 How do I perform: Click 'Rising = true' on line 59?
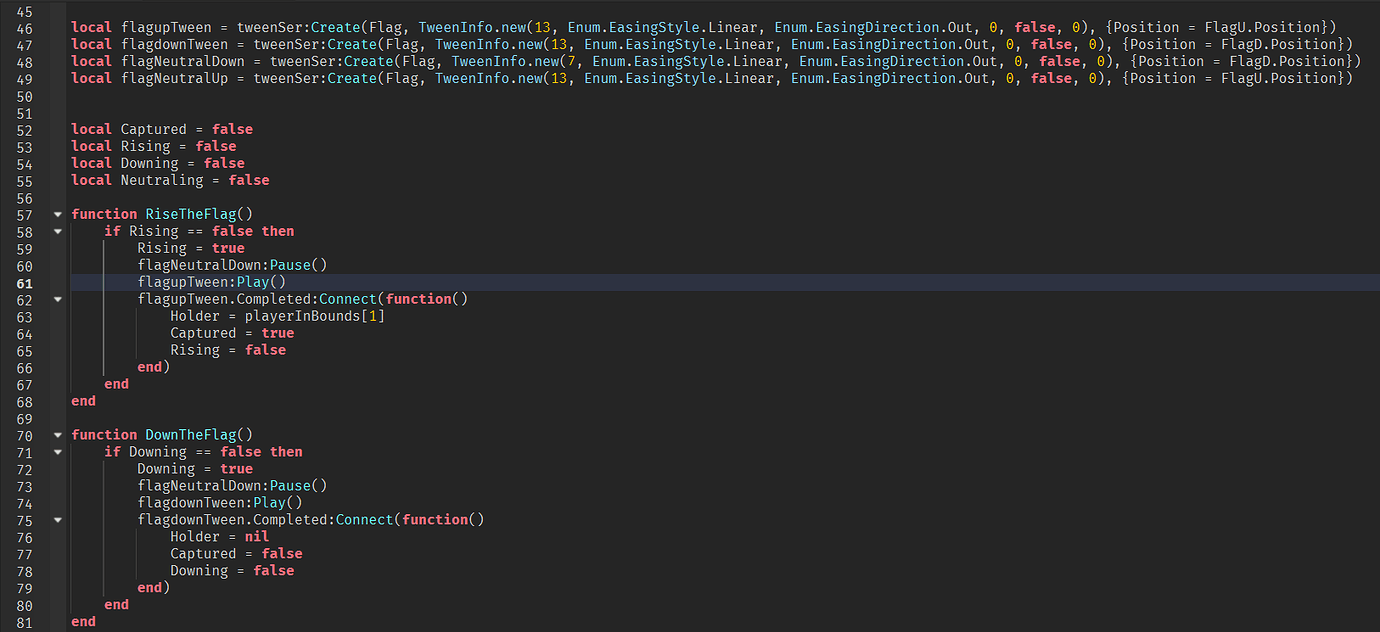tap(191, 248)
